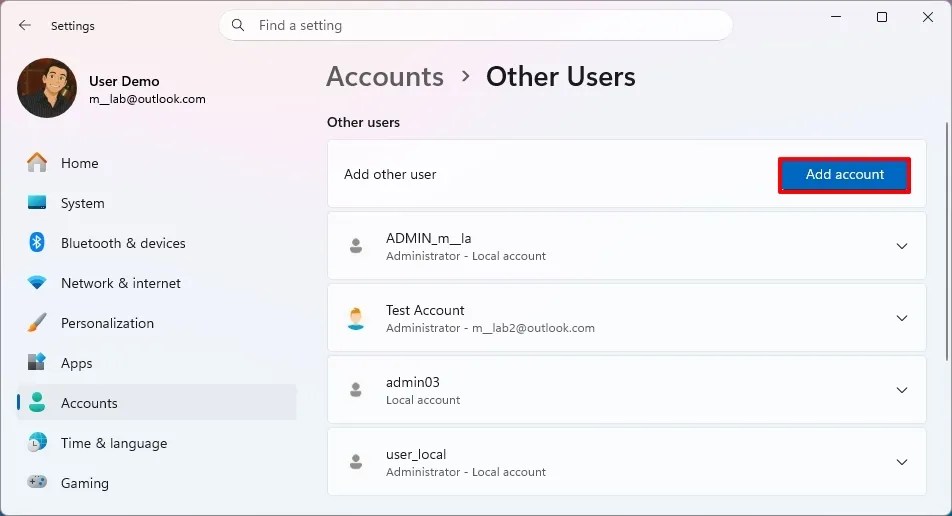
Task: Click the Add account button
Action: click(845, 175)
